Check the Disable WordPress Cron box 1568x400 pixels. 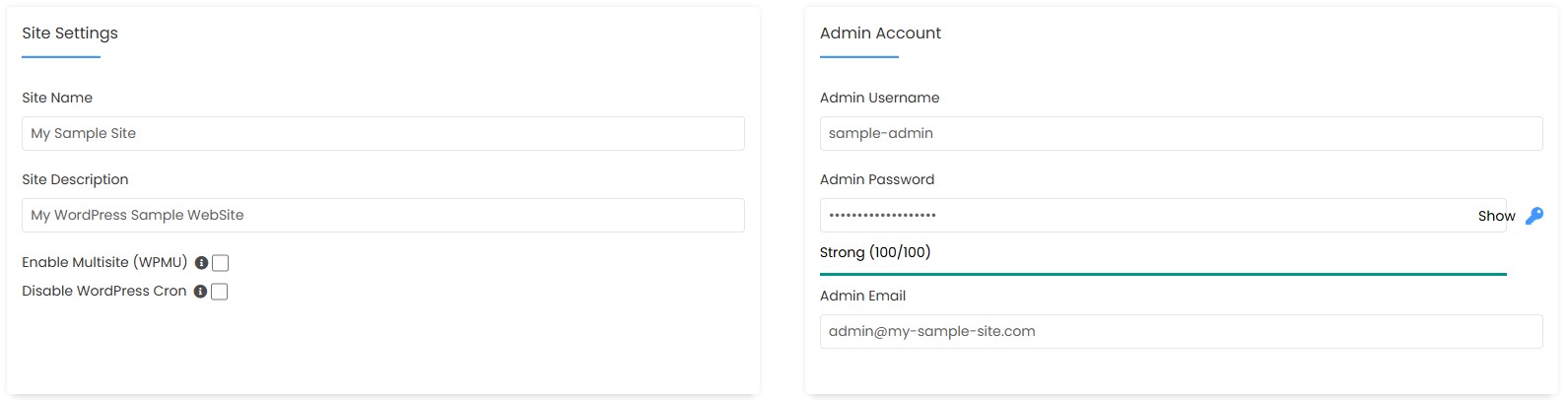tap(219, 292)
